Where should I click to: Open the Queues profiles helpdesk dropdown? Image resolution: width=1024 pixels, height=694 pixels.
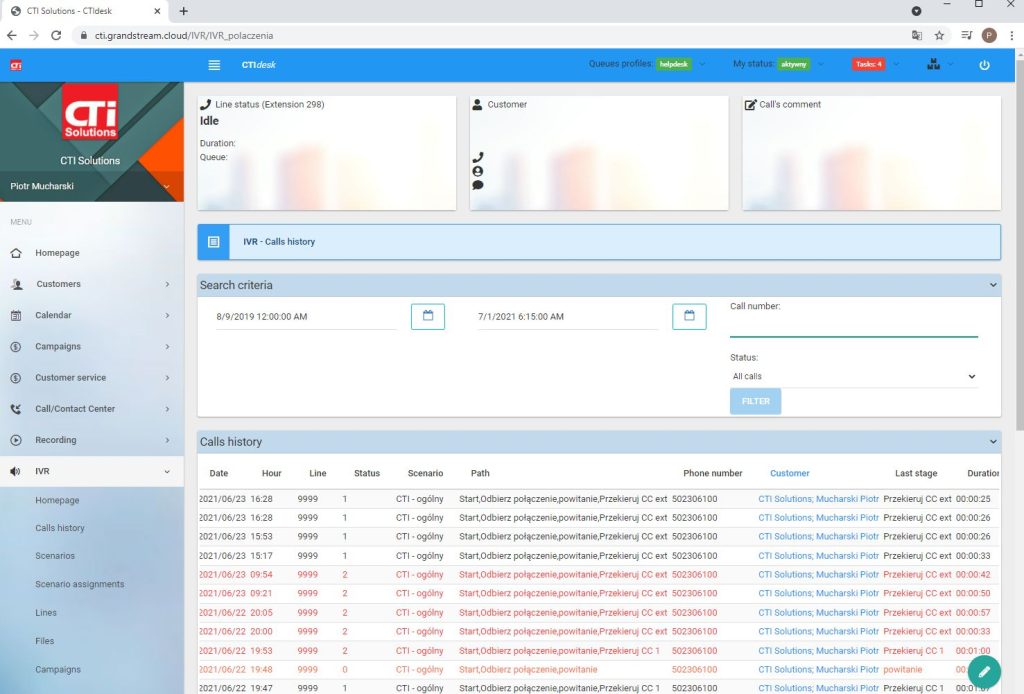(680, 65)
